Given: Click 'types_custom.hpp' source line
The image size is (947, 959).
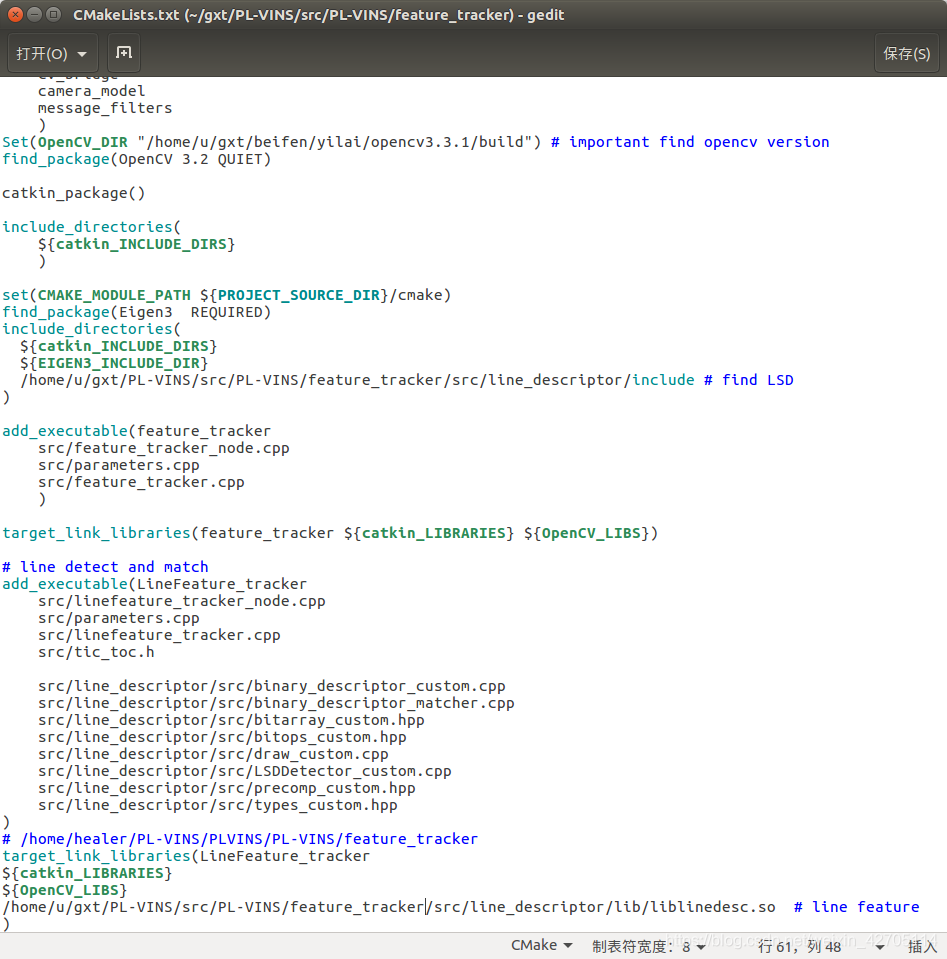Looking at the screenshot, I should (x=218, y=805).
